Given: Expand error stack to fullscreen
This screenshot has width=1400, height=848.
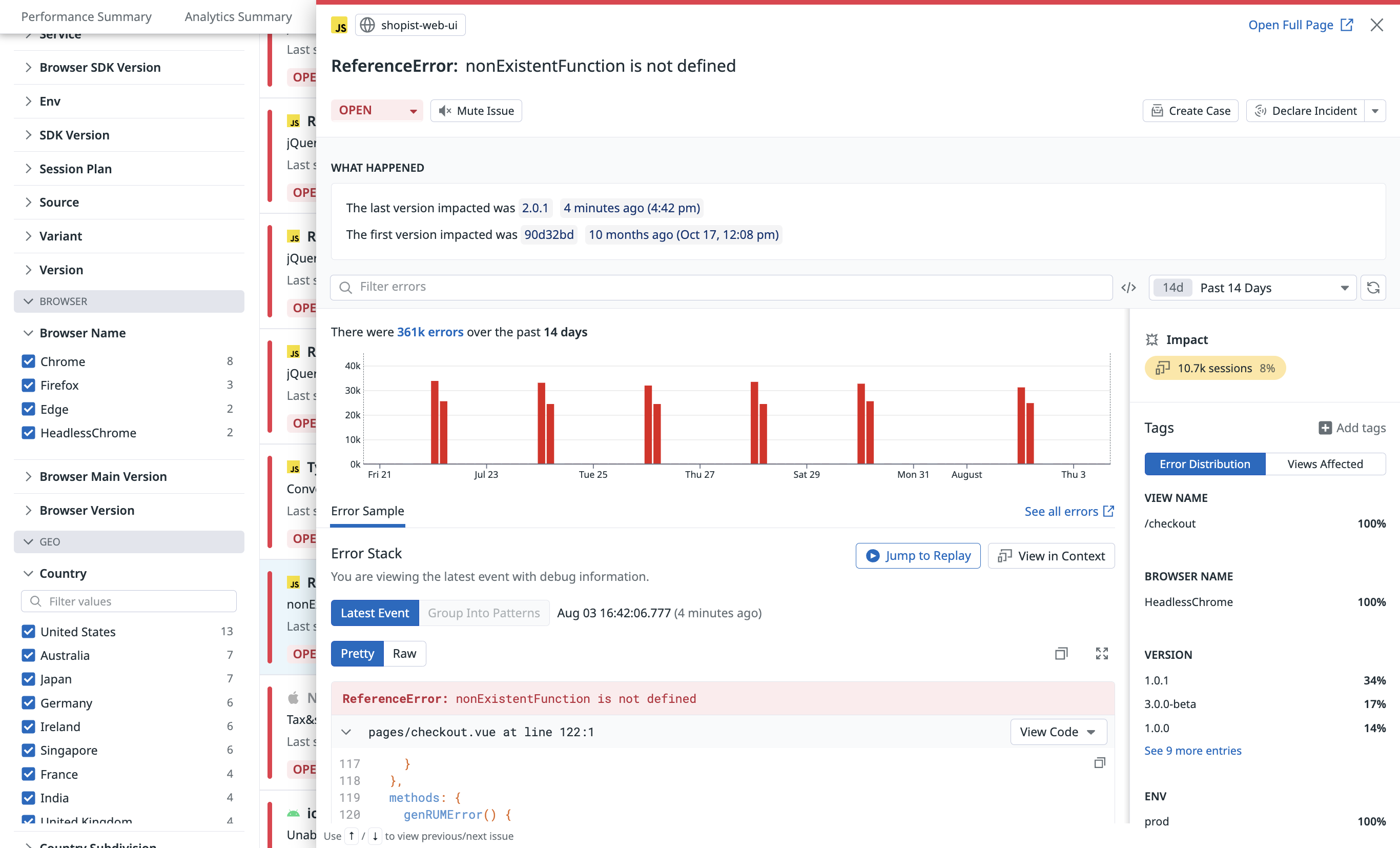Looking at the screenshot, I should [x=1101, y=654].
